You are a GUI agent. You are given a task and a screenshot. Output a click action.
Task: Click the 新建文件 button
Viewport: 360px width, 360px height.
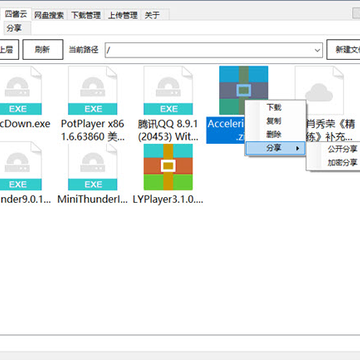tap(343, 50)
